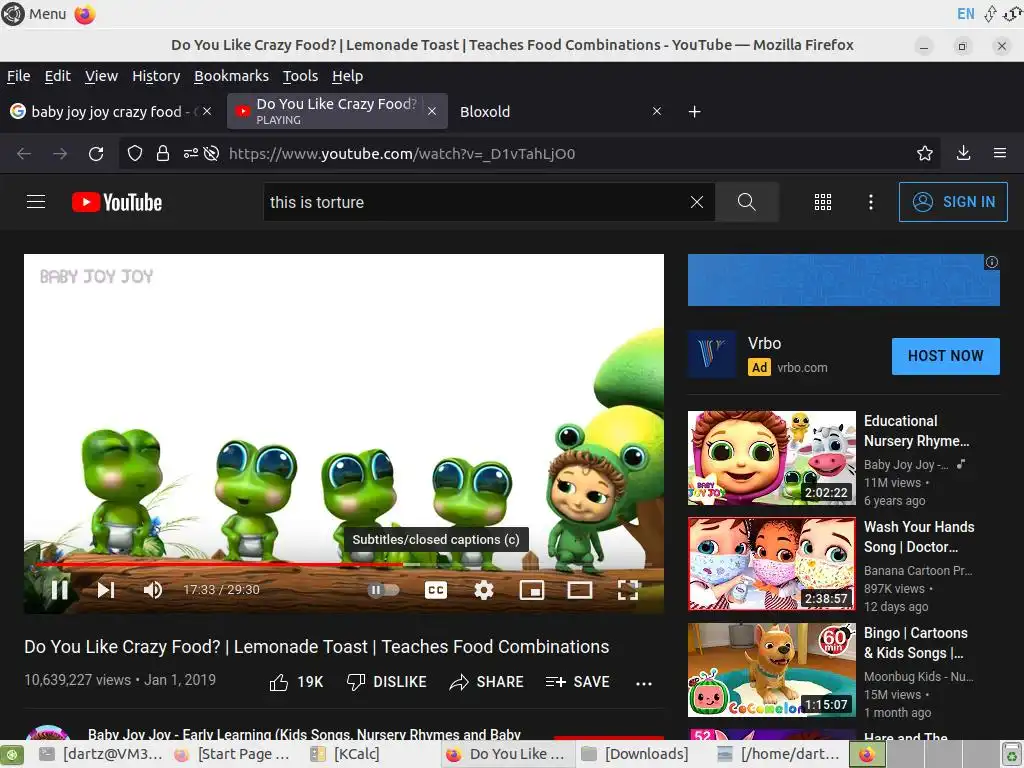Clear the search text 'this is torture'
Screen dimensions: 1024x768
coord(697,202)
